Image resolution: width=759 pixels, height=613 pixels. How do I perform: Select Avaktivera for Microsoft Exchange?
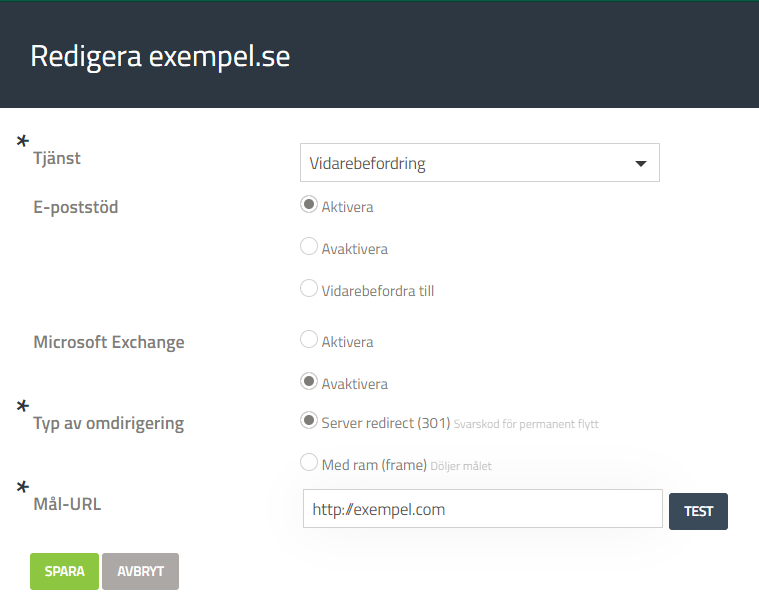309,382
